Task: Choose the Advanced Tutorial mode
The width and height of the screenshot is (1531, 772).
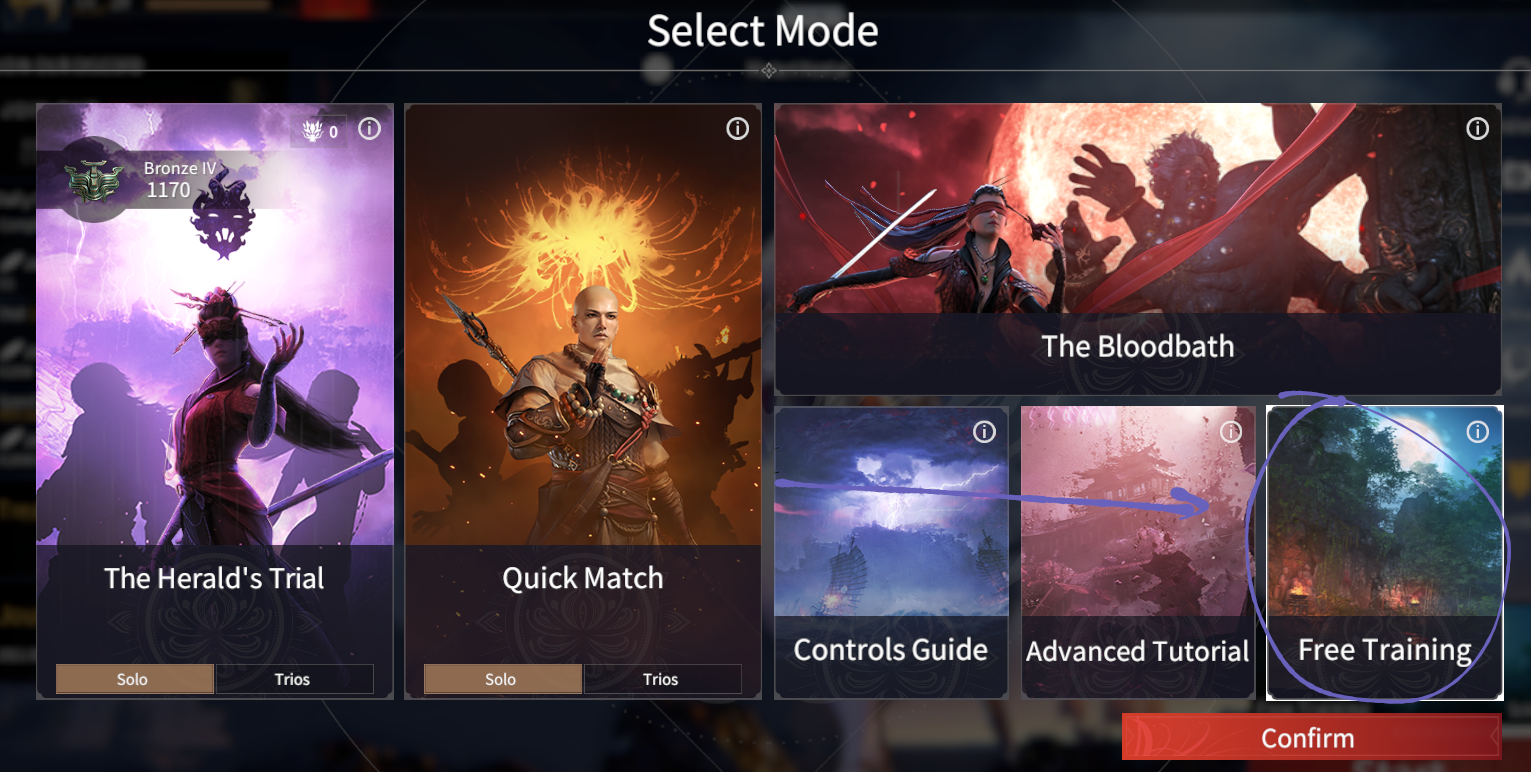Action: point(1138,552)
